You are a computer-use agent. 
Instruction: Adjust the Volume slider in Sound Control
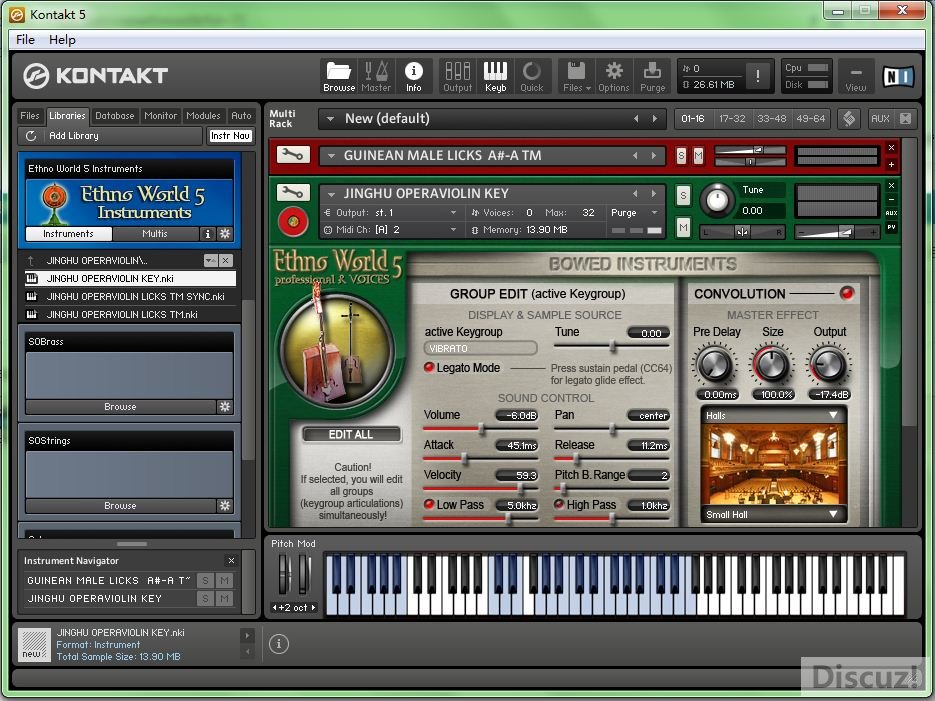[x=481, y=429]
